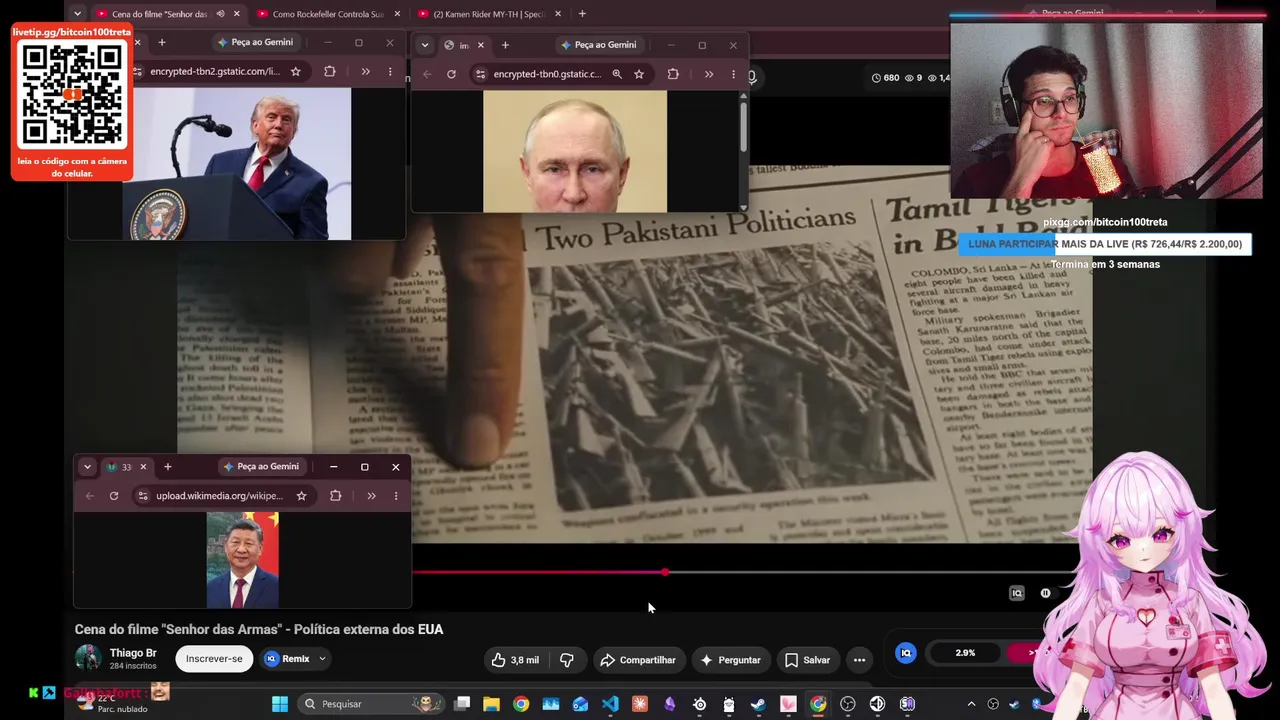This screenshot has height=720, width=1280.
Task: Dislike the Senhor das Armas video
Action: (567, 660)
